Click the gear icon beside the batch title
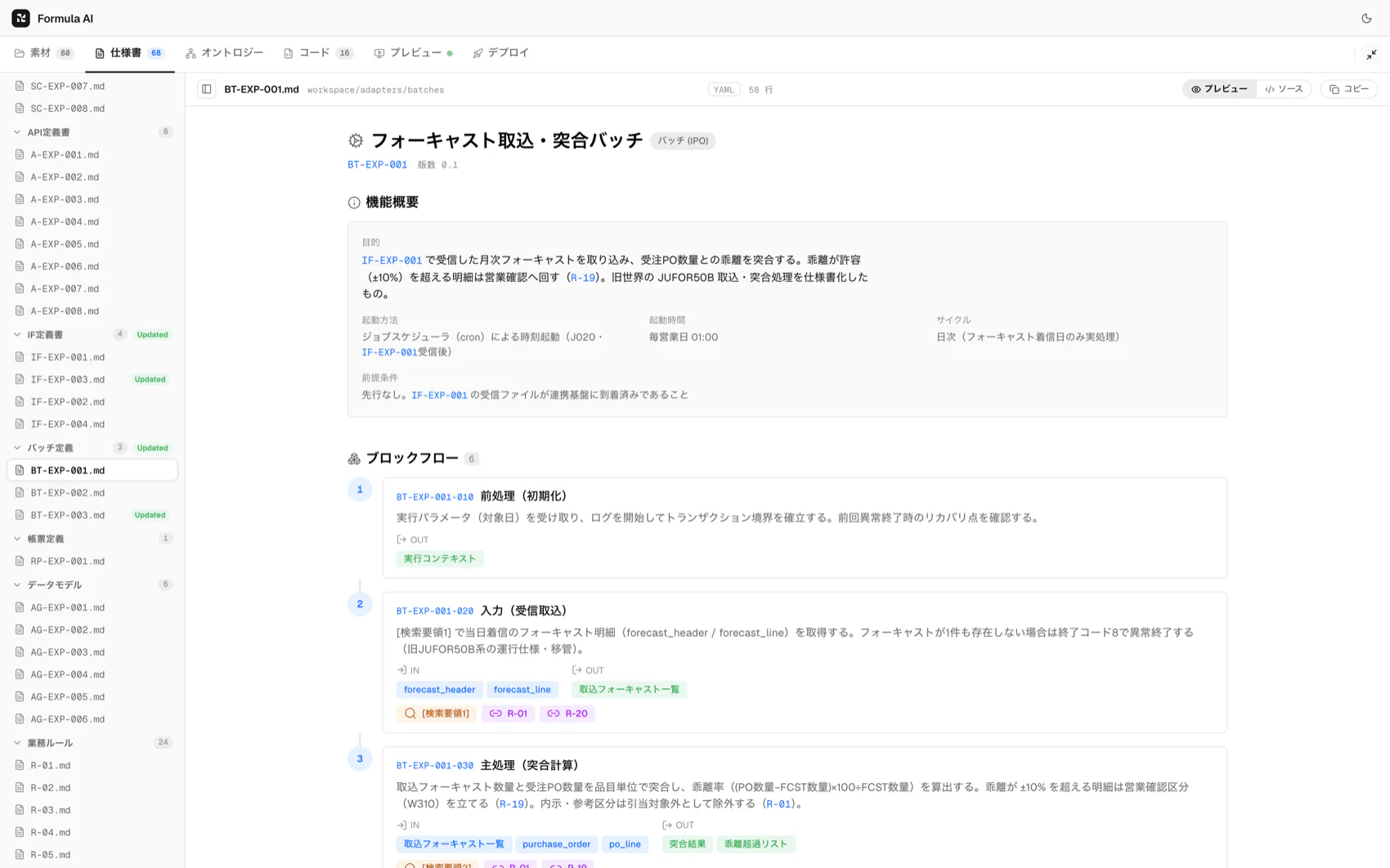The image size is (1390, 868). pyautogui.click(x=356, y=141)
